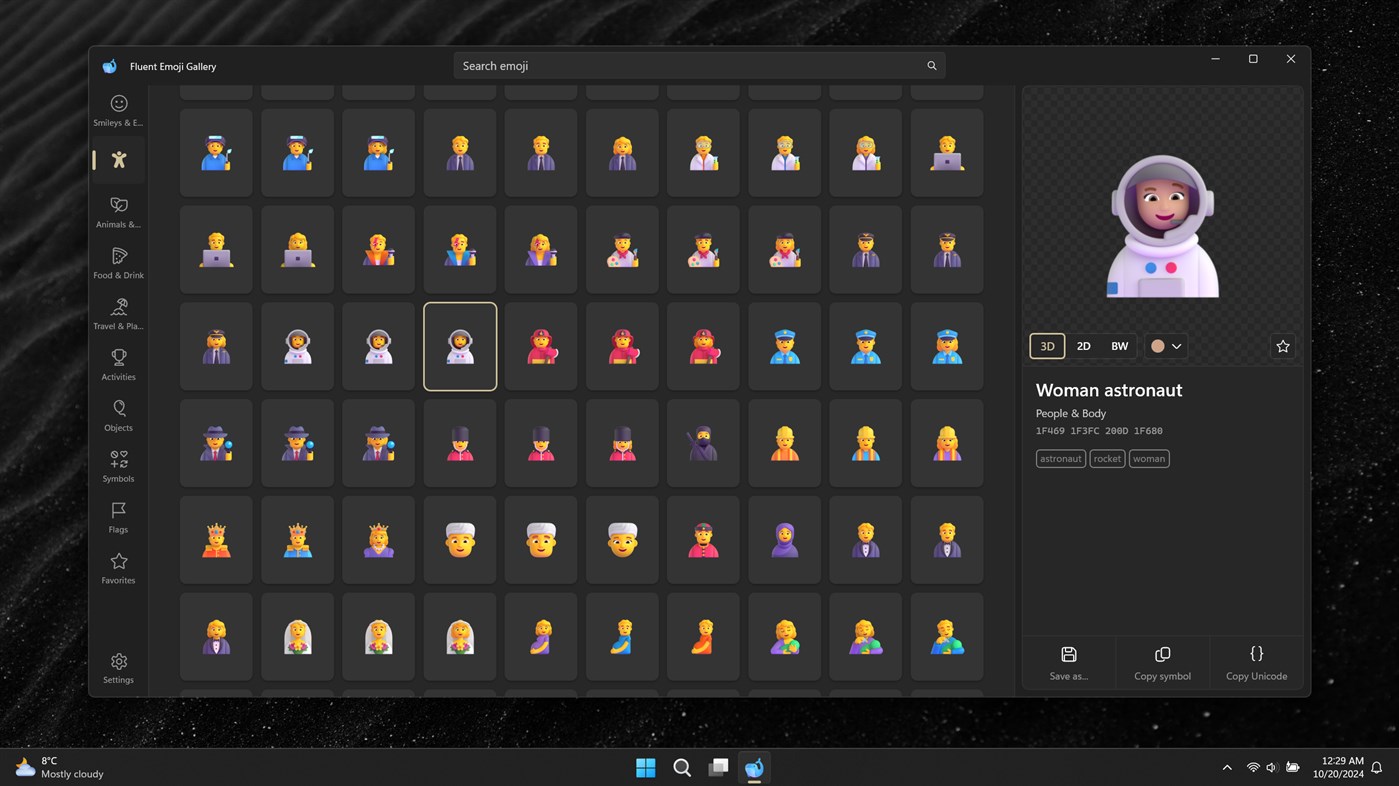1399x786 pixels.
Task: Open Save as options
Action: 1068,662
